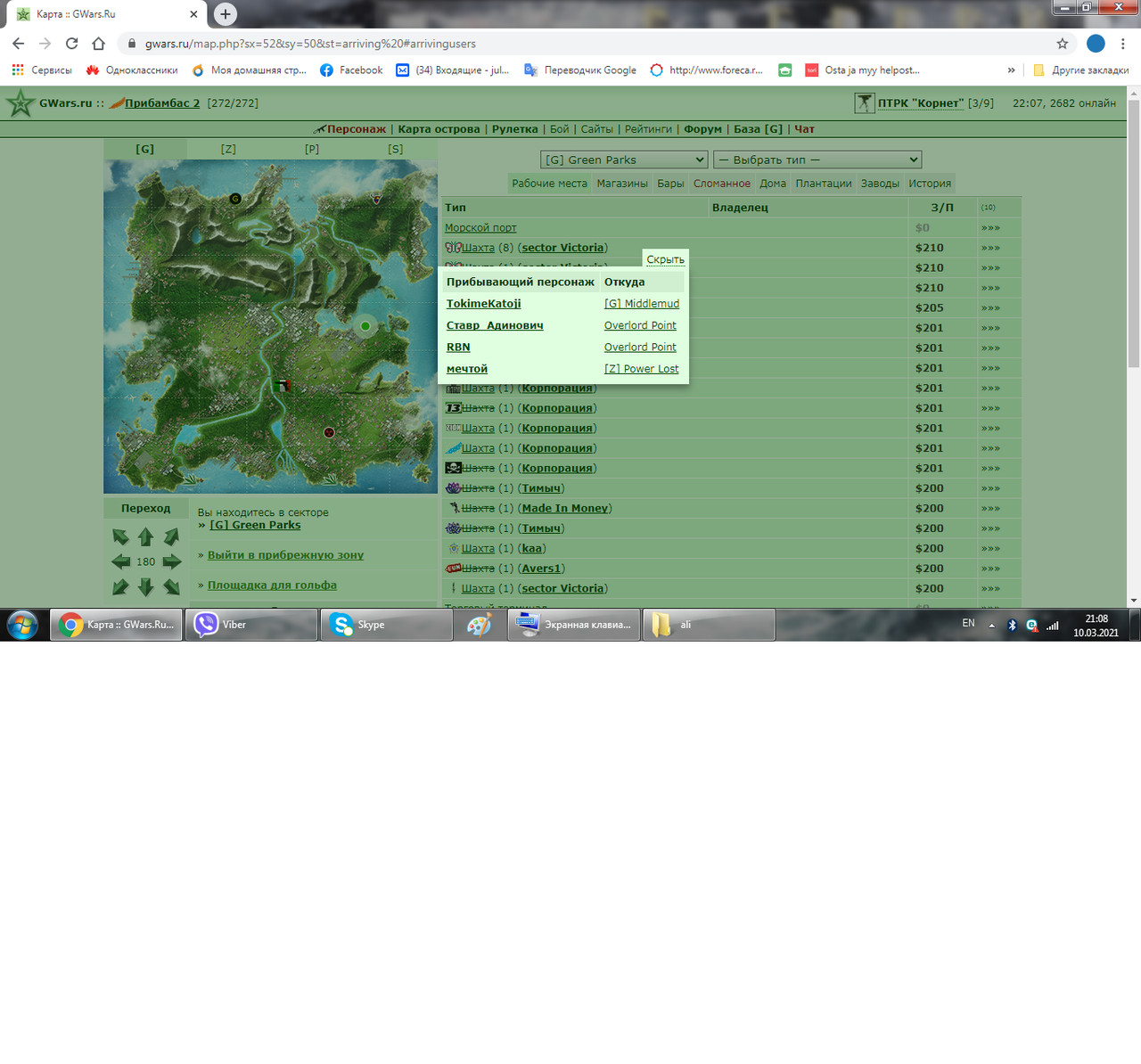The width and height of the screenshot is (1141, 1064).
Task: Move south with the down arrow
Action: coord(146,586)
